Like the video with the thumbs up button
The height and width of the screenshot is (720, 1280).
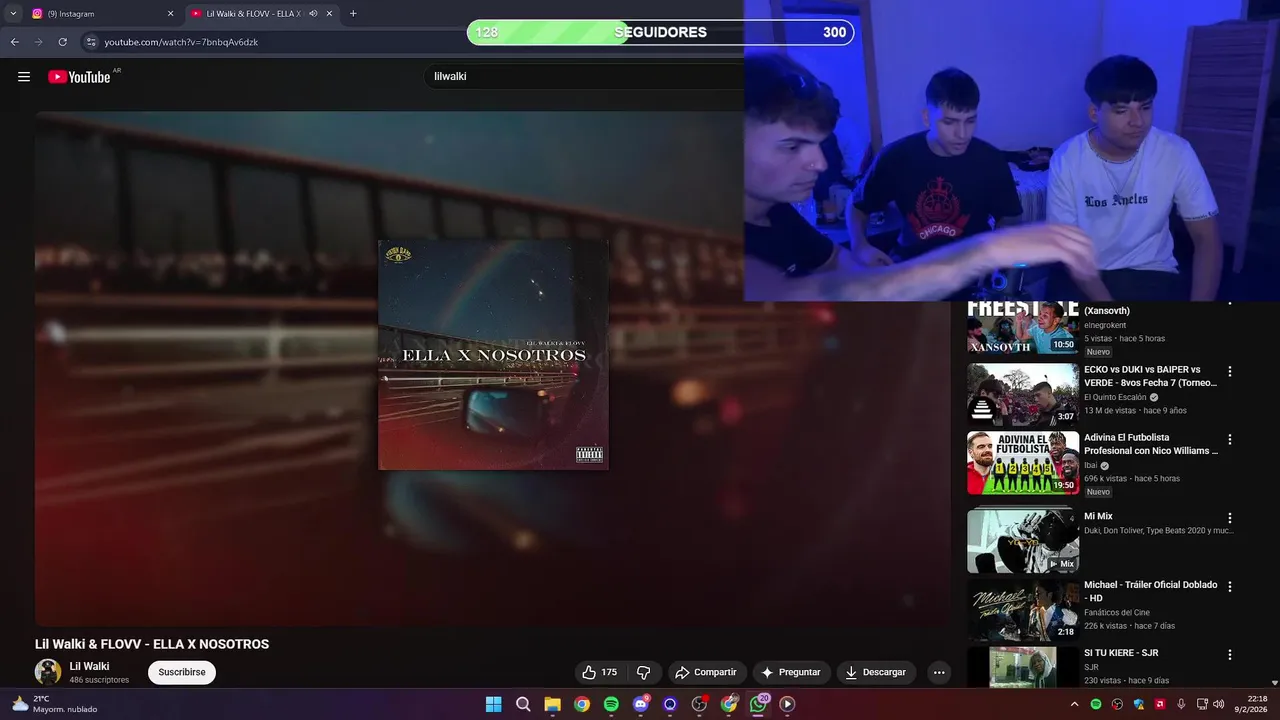click(x=600, y=672)
